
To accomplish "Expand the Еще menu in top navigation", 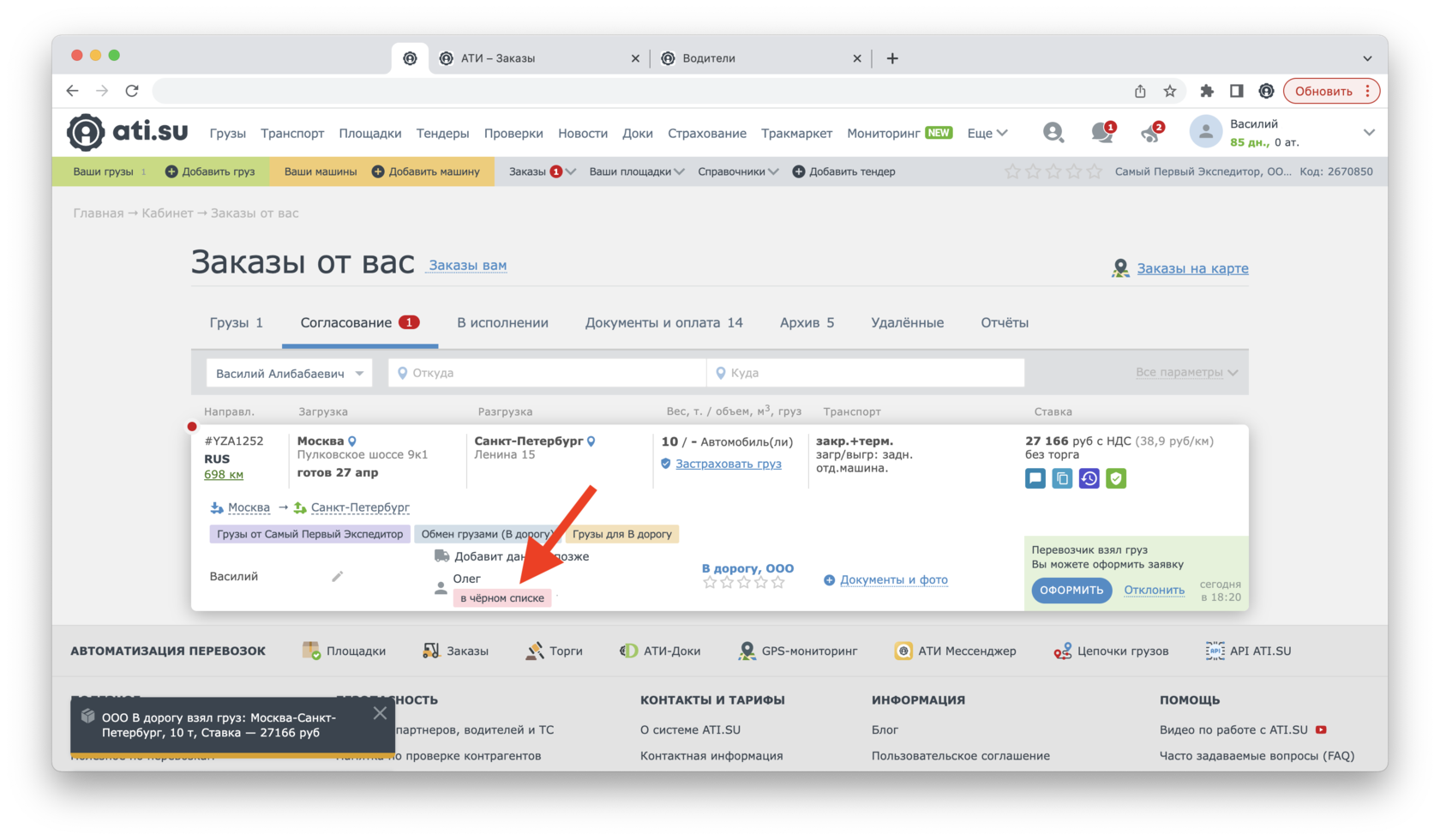I will tap(987, 133).
